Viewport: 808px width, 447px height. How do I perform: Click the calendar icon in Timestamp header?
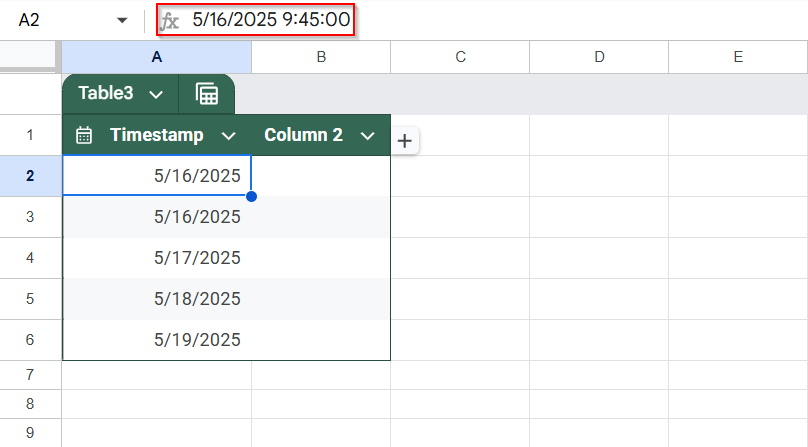click(x=83, y=135)
